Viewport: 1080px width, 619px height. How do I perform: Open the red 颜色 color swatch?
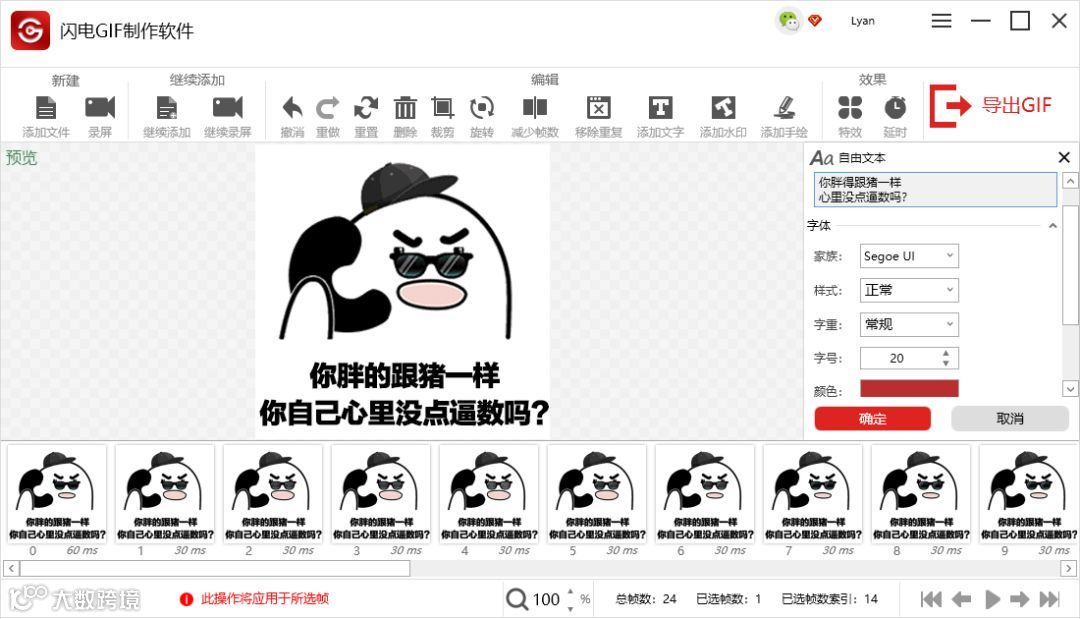point(909,388)
